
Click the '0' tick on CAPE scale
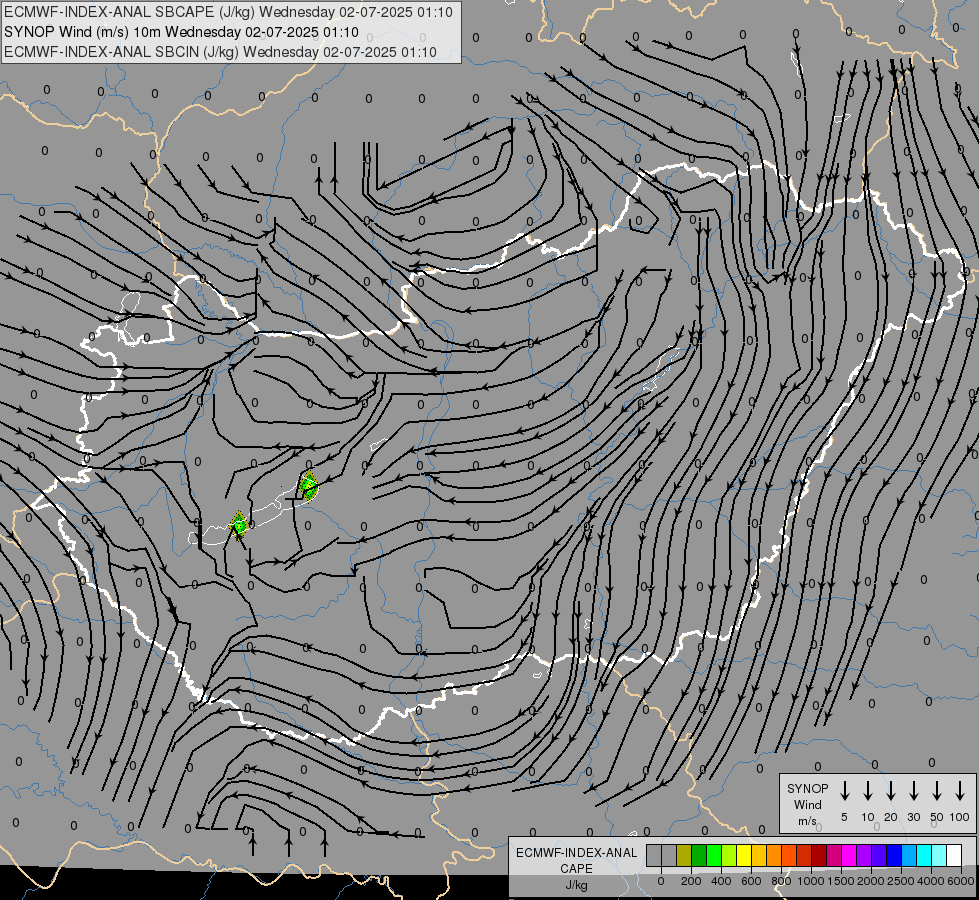[661, 881]
